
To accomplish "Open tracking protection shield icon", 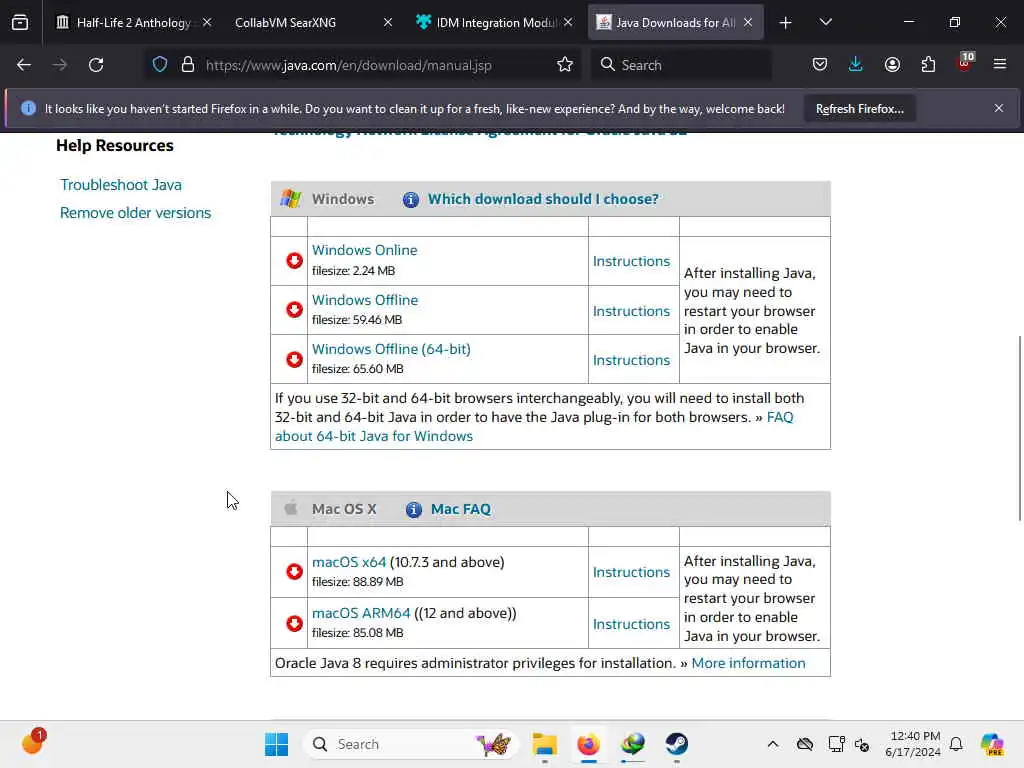I will 160,65.
